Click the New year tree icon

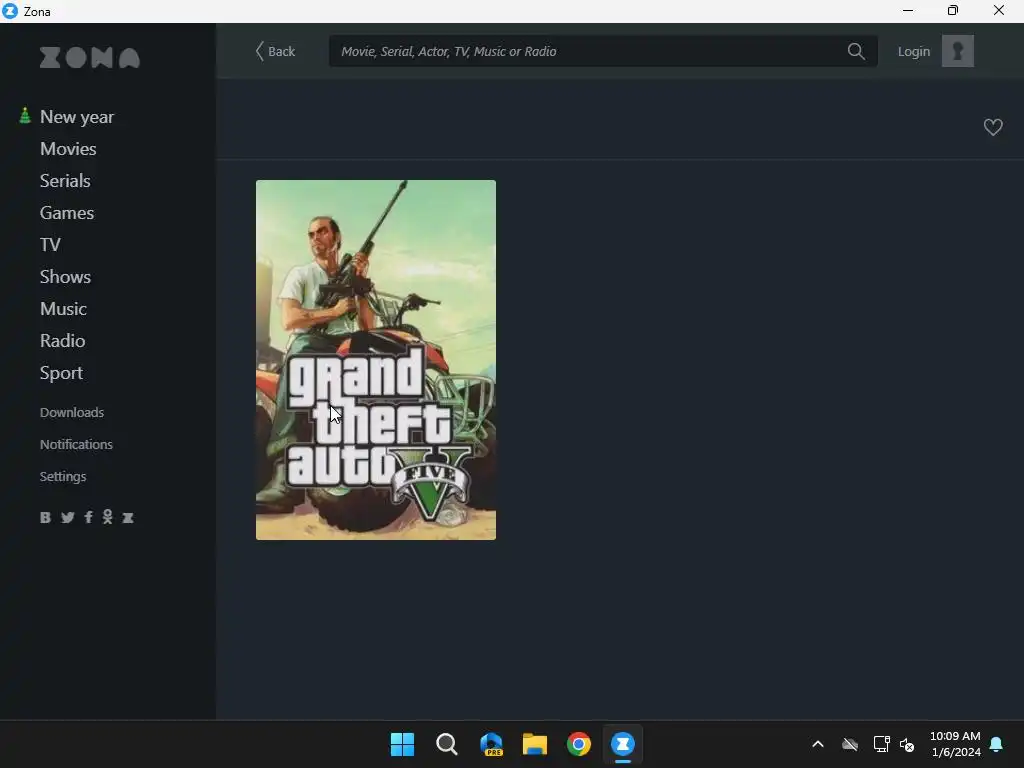click(x=25, y=116)
